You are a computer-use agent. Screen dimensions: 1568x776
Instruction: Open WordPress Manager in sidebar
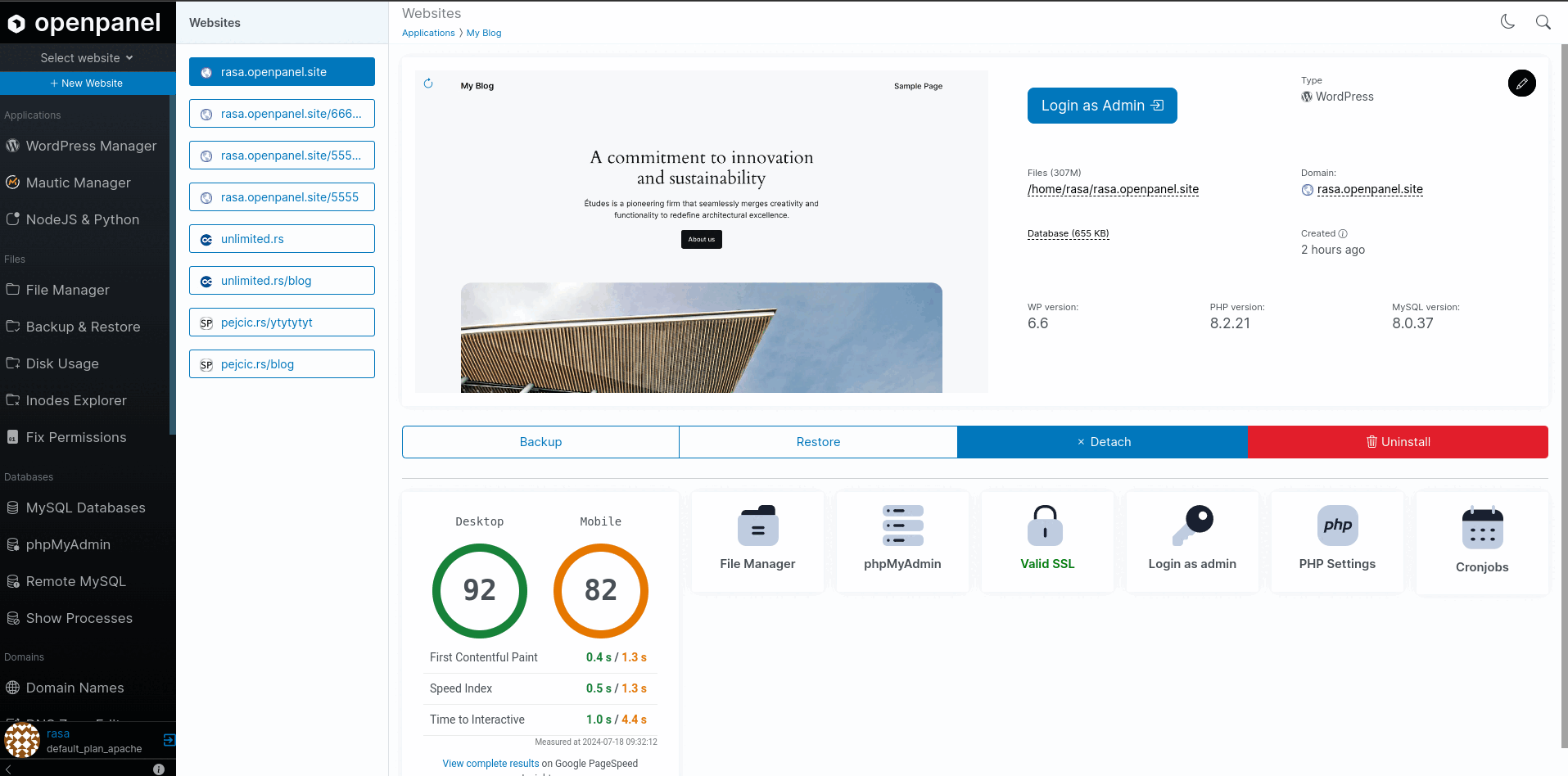82,146
